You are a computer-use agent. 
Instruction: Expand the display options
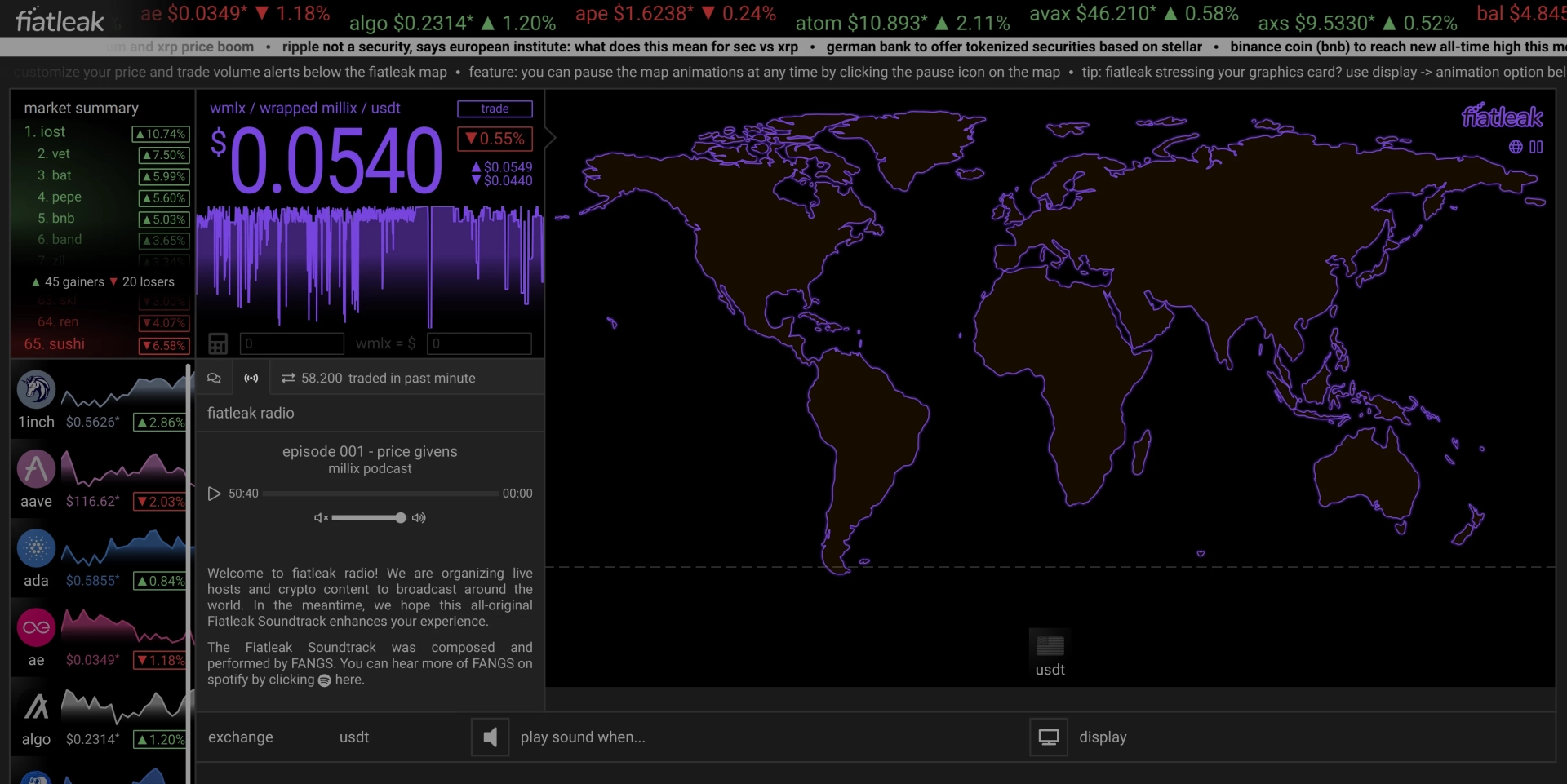point(1103,737)
